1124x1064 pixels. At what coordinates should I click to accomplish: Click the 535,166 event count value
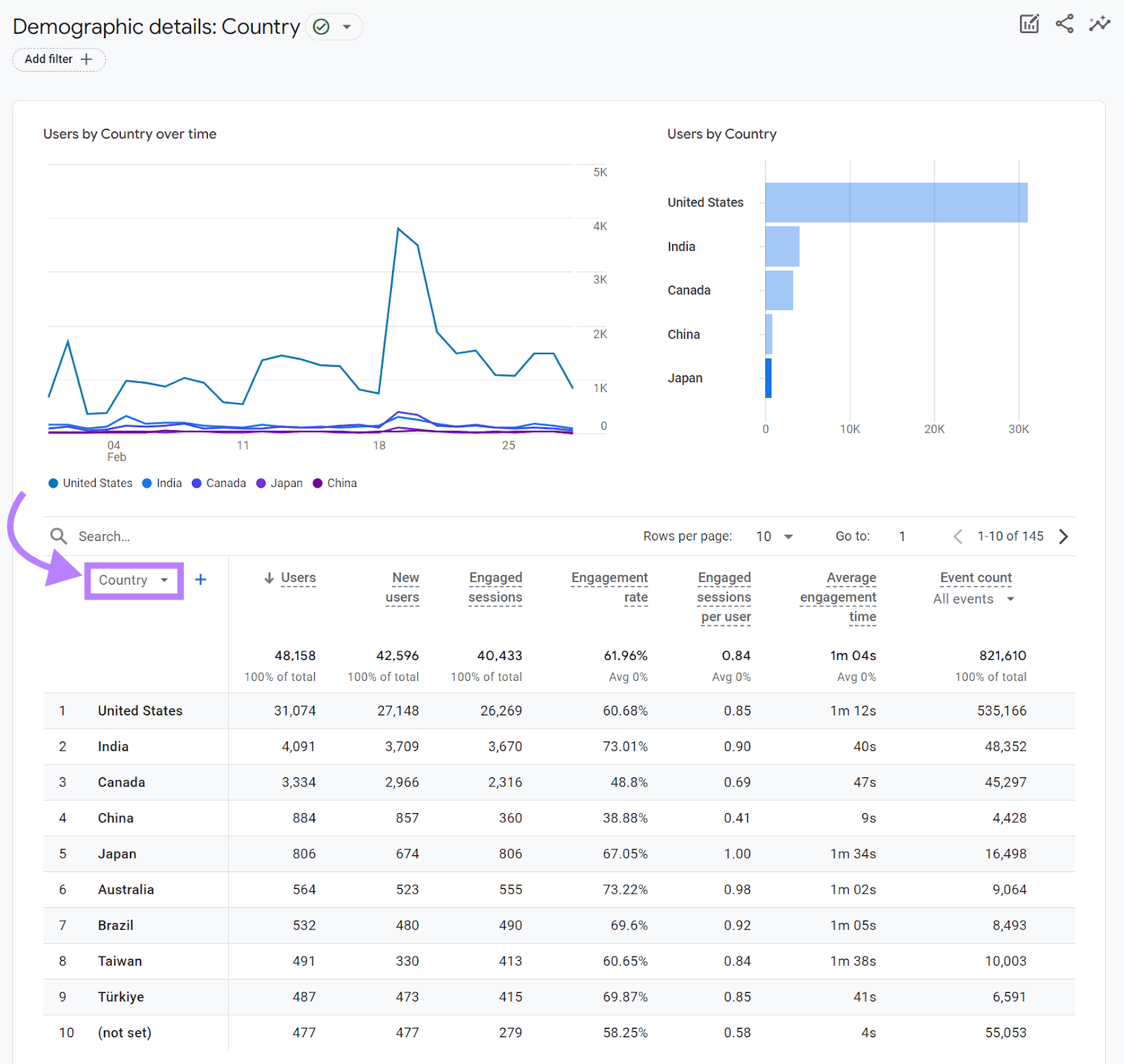click(1002, 711)
